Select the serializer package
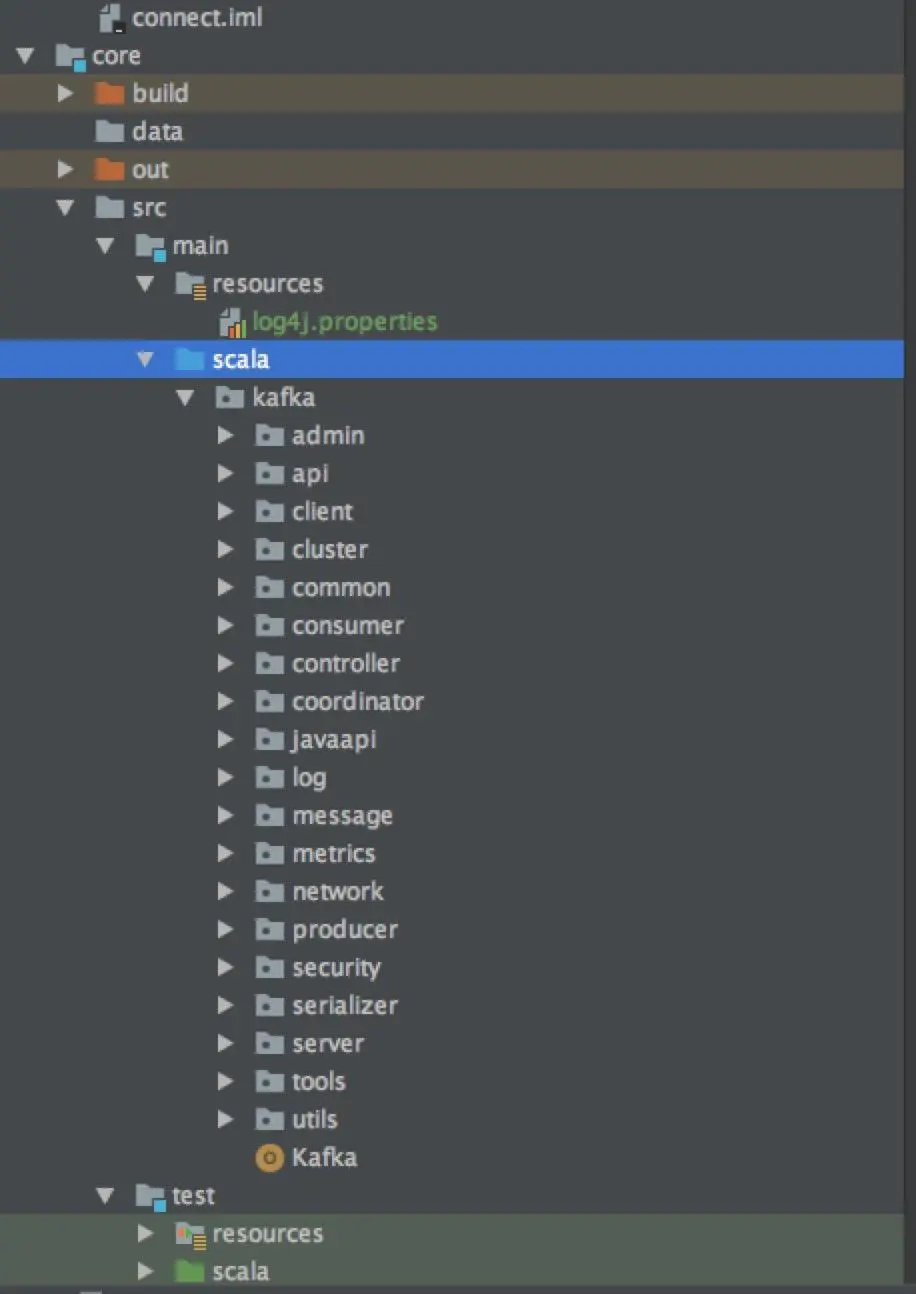916x1294 pixels. (x=344, y=1005)
